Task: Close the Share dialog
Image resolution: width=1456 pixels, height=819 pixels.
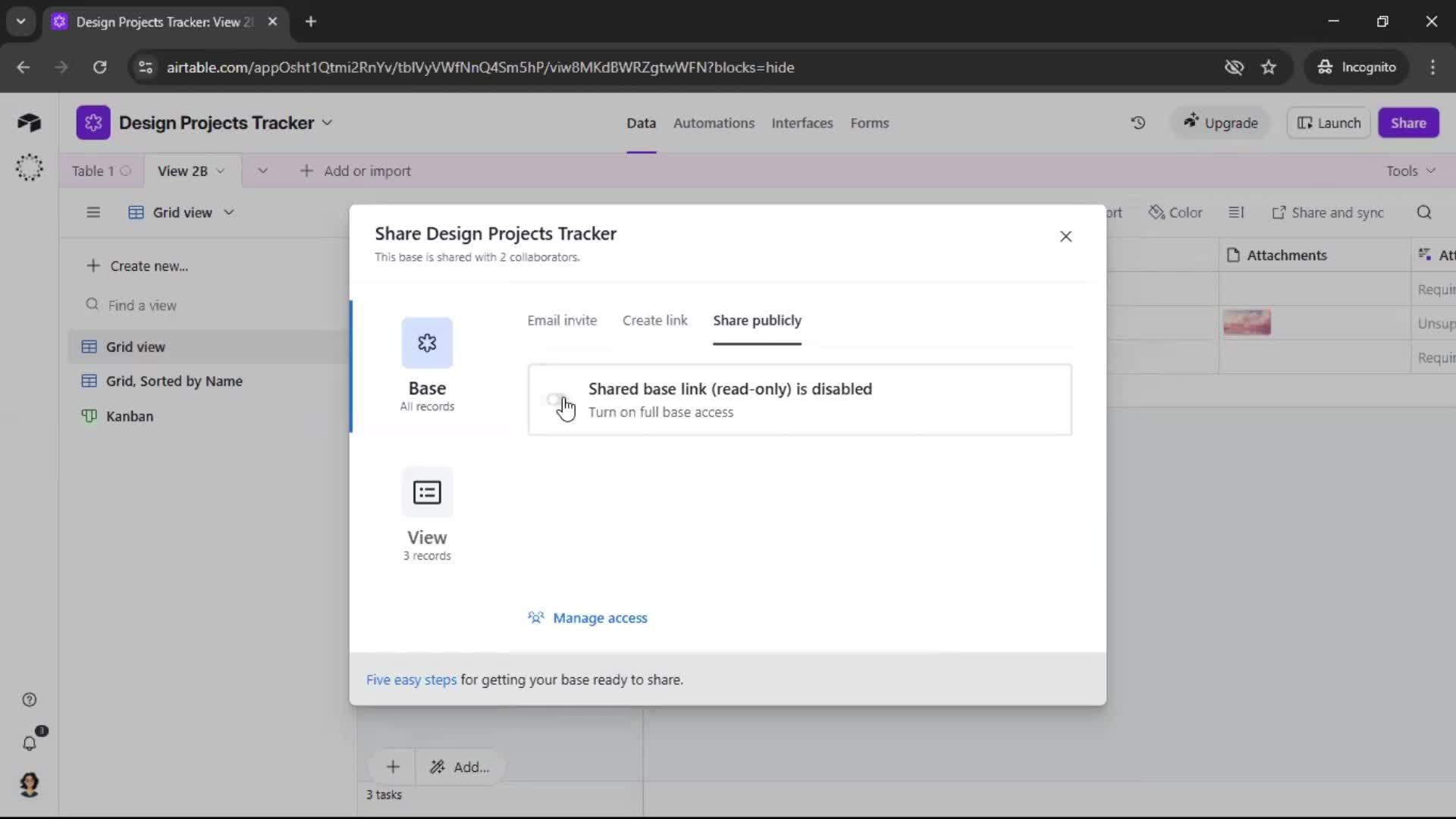Action: click(1065, 237)
